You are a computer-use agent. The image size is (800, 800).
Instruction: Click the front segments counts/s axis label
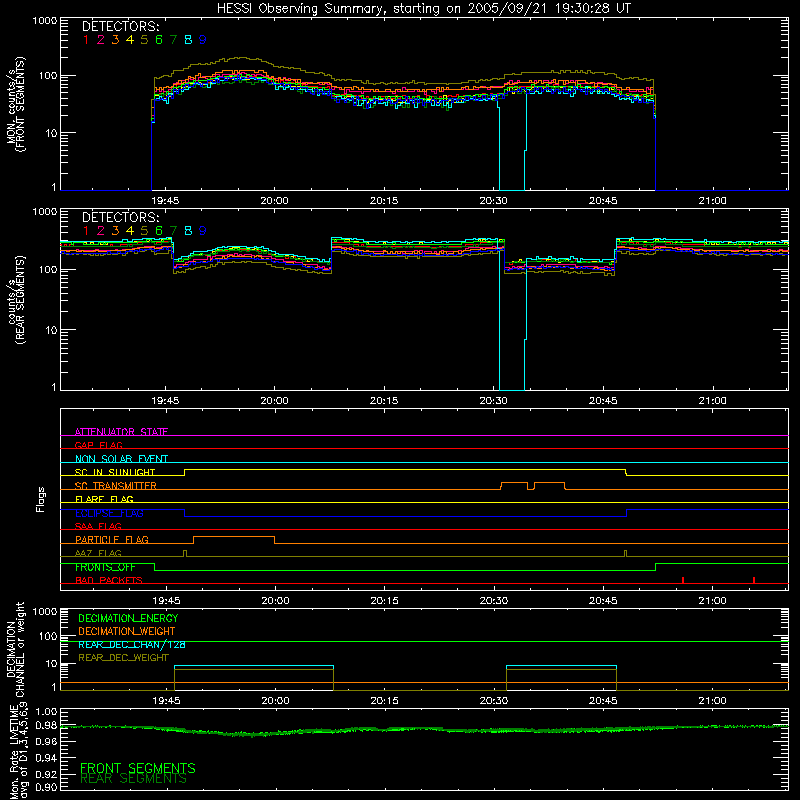coord(16,105)
